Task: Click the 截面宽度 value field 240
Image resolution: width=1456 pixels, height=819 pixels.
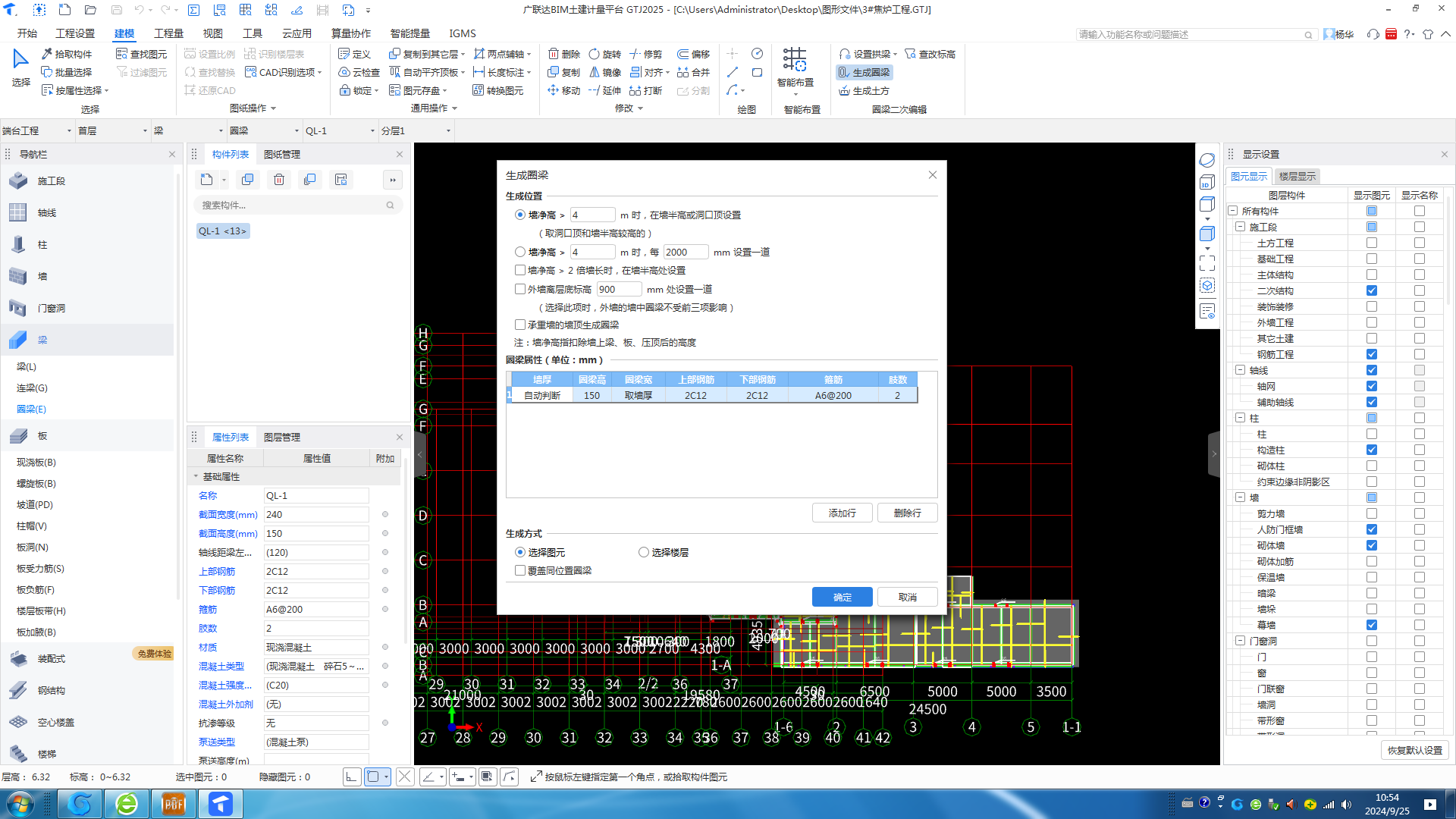Action: tap(316, 514)
